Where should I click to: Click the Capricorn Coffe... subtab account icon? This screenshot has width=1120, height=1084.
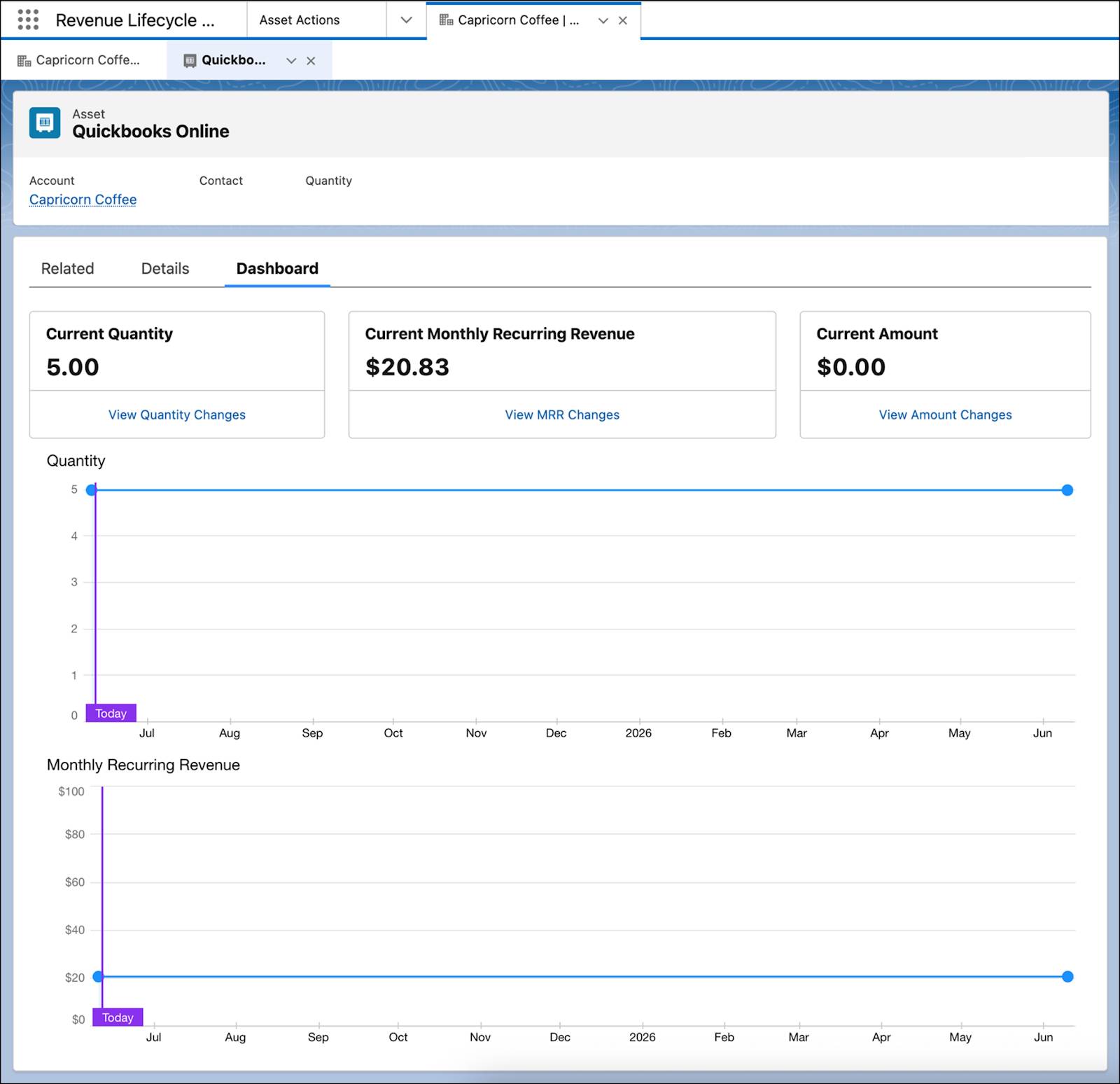pyautogui.click(x=24, y=61)
